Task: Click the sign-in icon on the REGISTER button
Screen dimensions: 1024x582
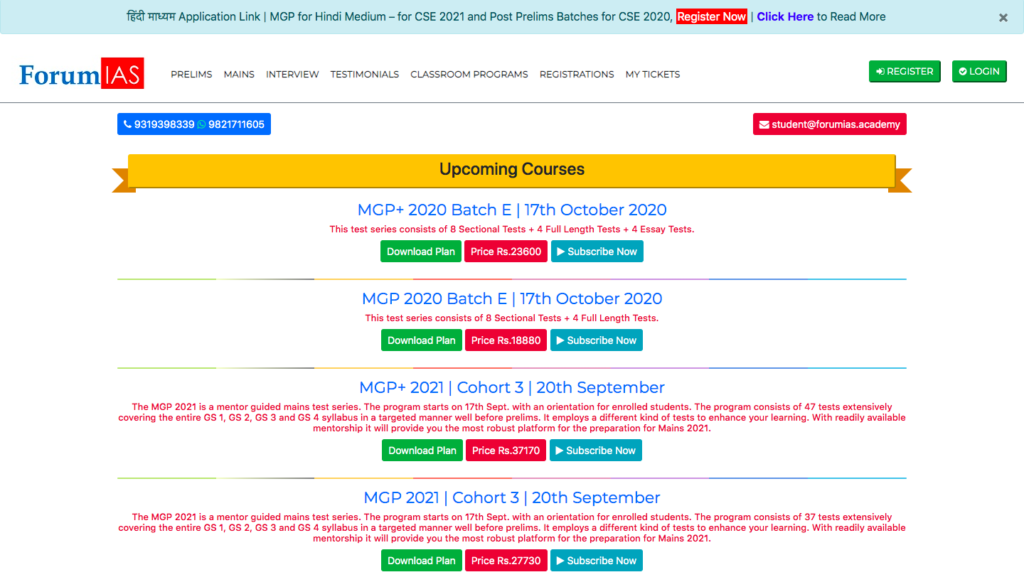Action: coord(880,71)
